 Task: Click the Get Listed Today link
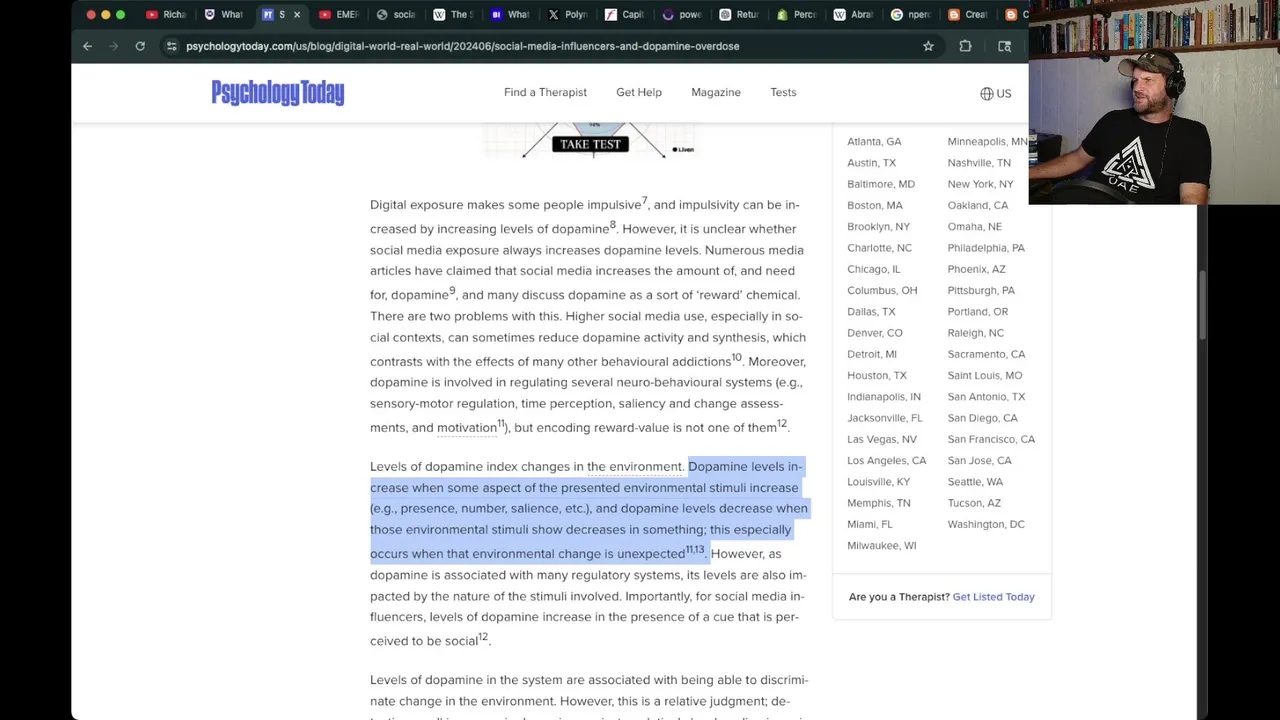click(x=993, y=597)
